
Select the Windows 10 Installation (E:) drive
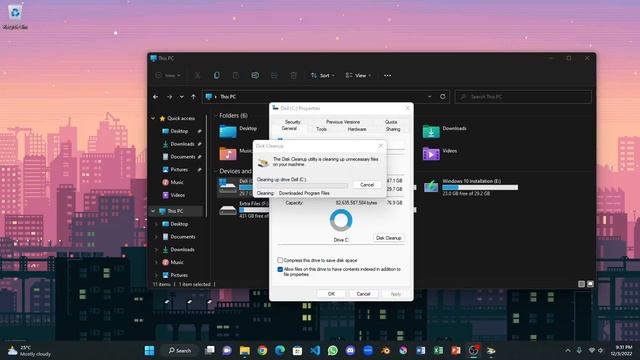click(x=471, y=187)
